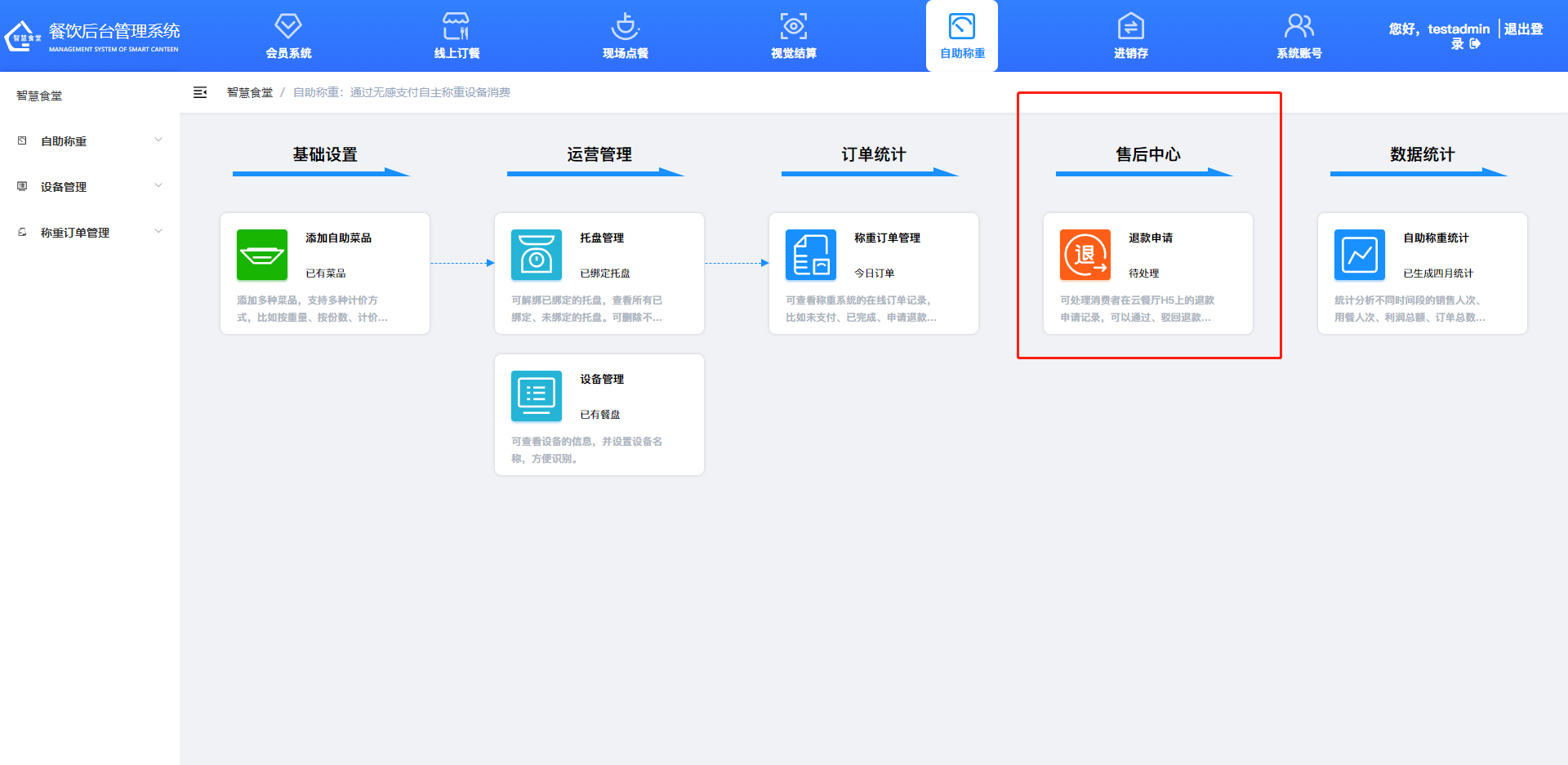
Task: Click the 退款申请 orange refund icon
Action: [x=1085, y=255]
